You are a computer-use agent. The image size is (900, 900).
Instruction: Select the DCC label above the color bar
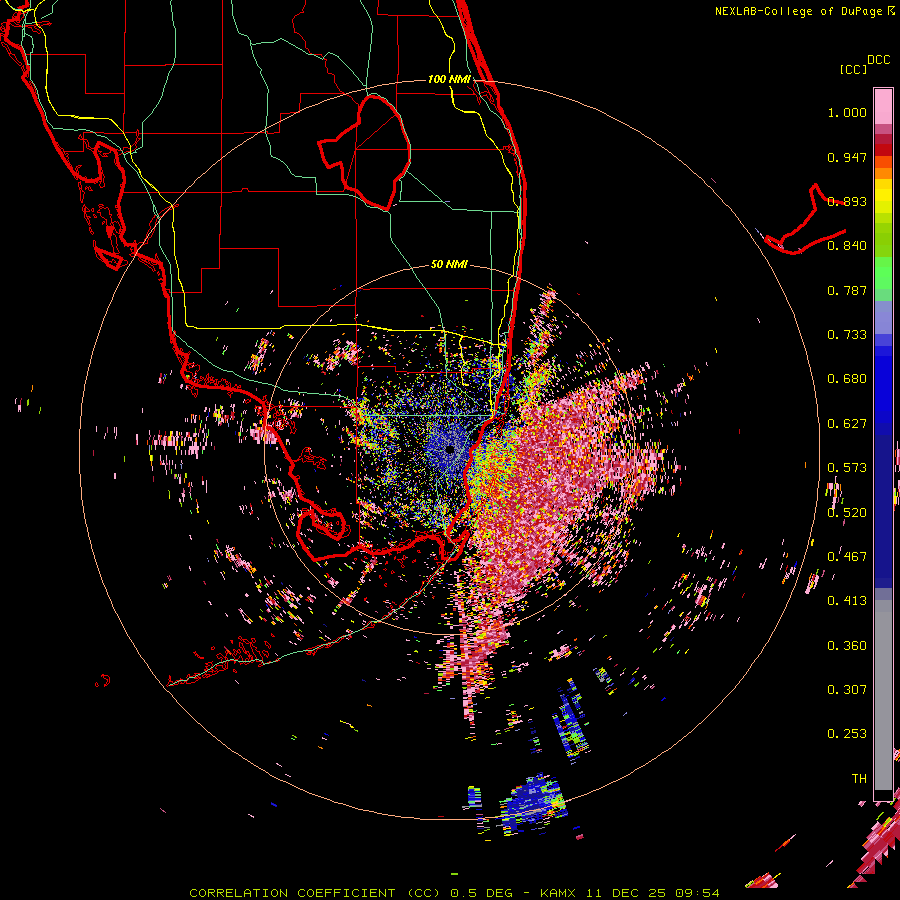click(x=879, y=60)
